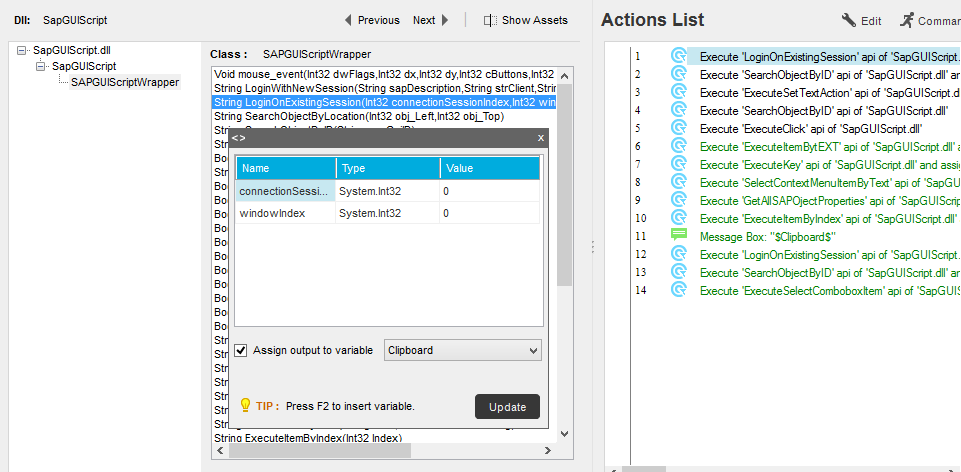Screen dimensions: 961x472
Task: Collapse the SapGUIScript namespace node
Action: click(42, 66)
